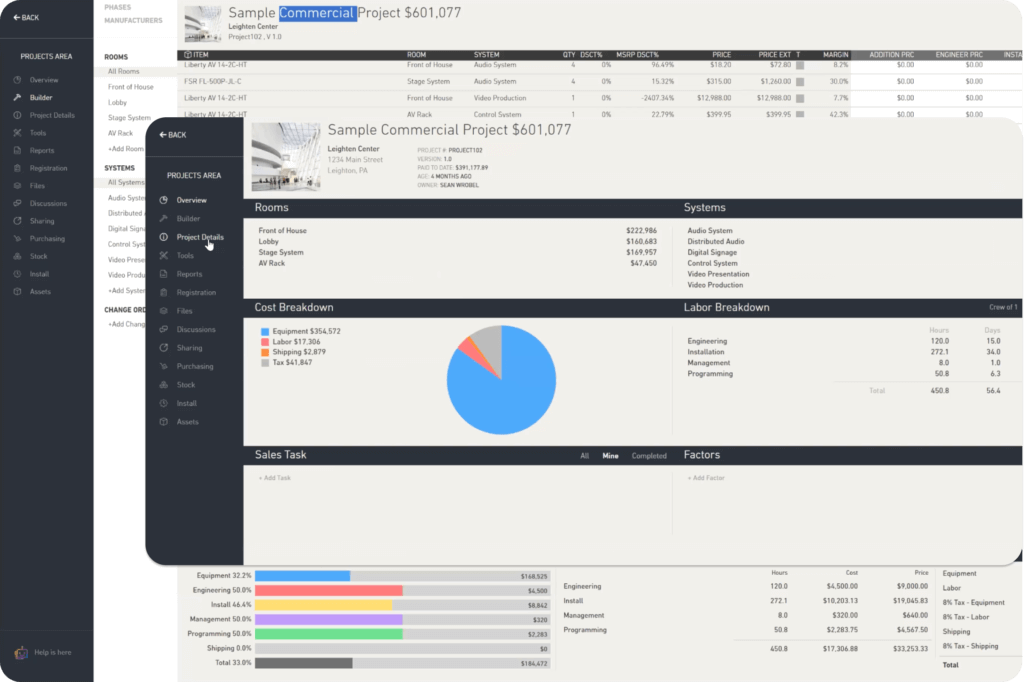
Task: Click the '+ Add Task' link
Action: tap(274, 478)
